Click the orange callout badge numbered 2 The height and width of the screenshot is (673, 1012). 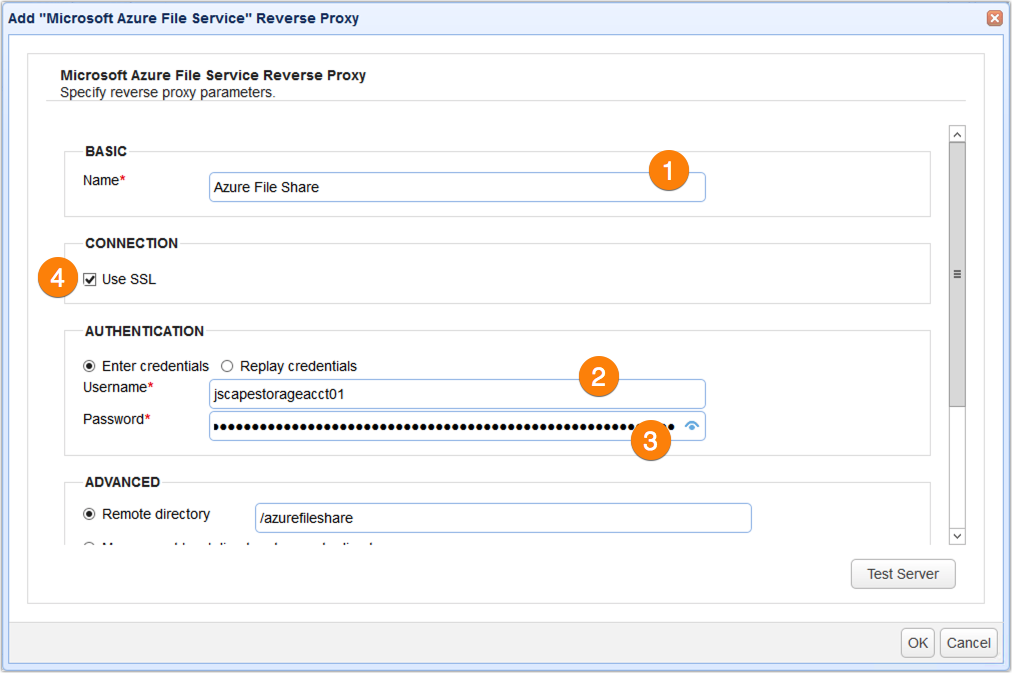click(598, 376)
